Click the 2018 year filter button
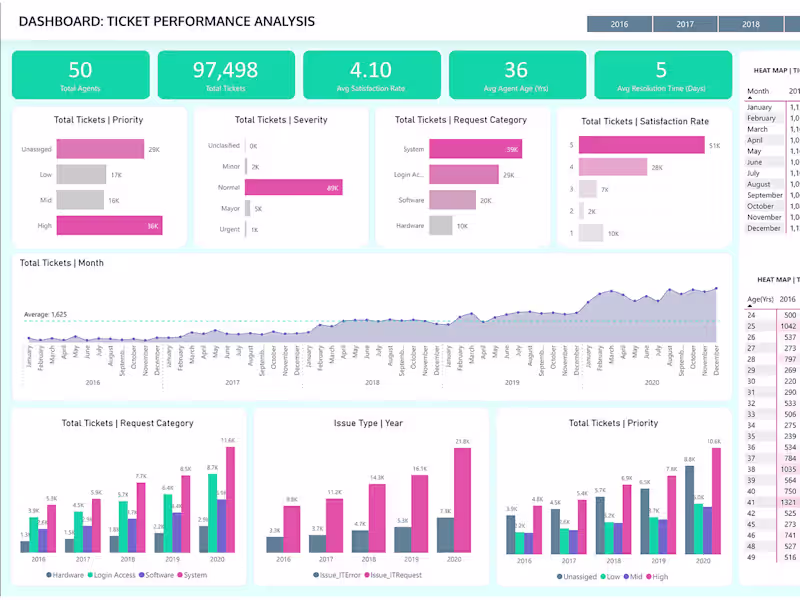Image resolution: width=800 pixels, height=600 pixels. [750, 23]
